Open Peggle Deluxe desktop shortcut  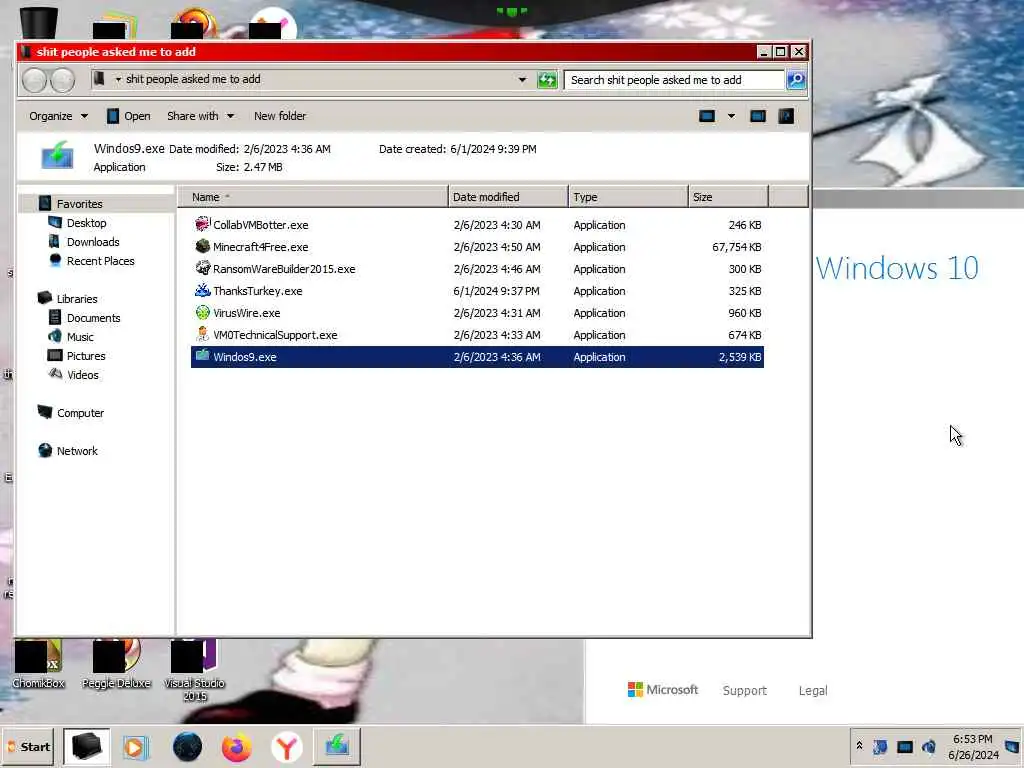point(116,664)
